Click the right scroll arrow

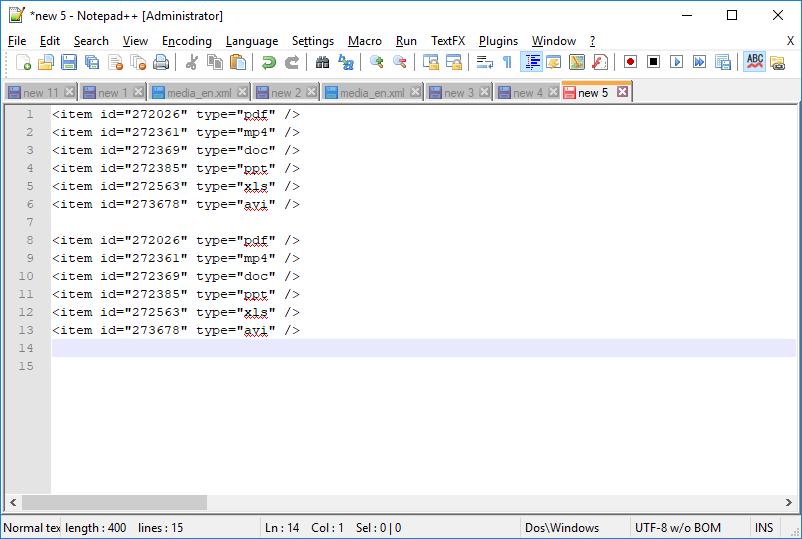[789, 503]
